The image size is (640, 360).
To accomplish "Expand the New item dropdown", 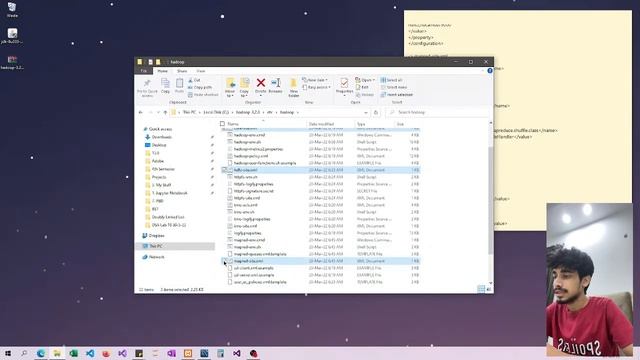I will [315, 80].
